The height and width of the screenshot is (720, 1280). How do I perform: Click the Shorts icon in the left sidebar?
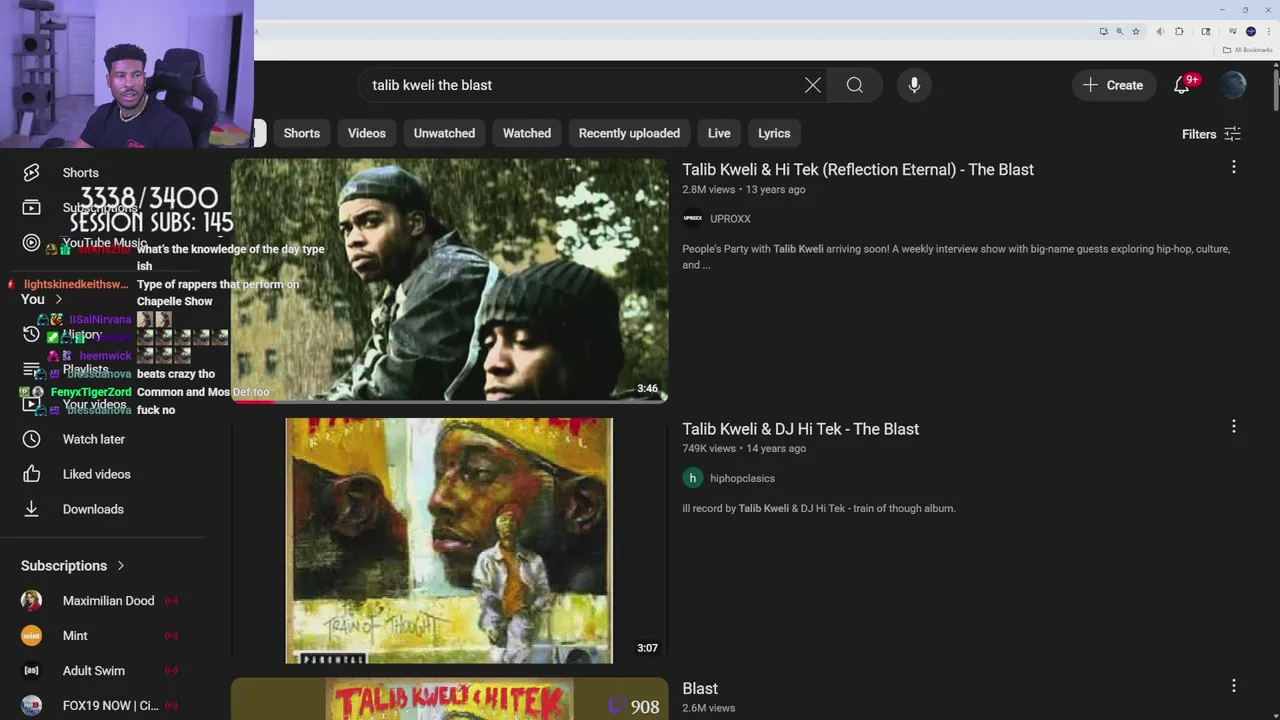[31, 173]
